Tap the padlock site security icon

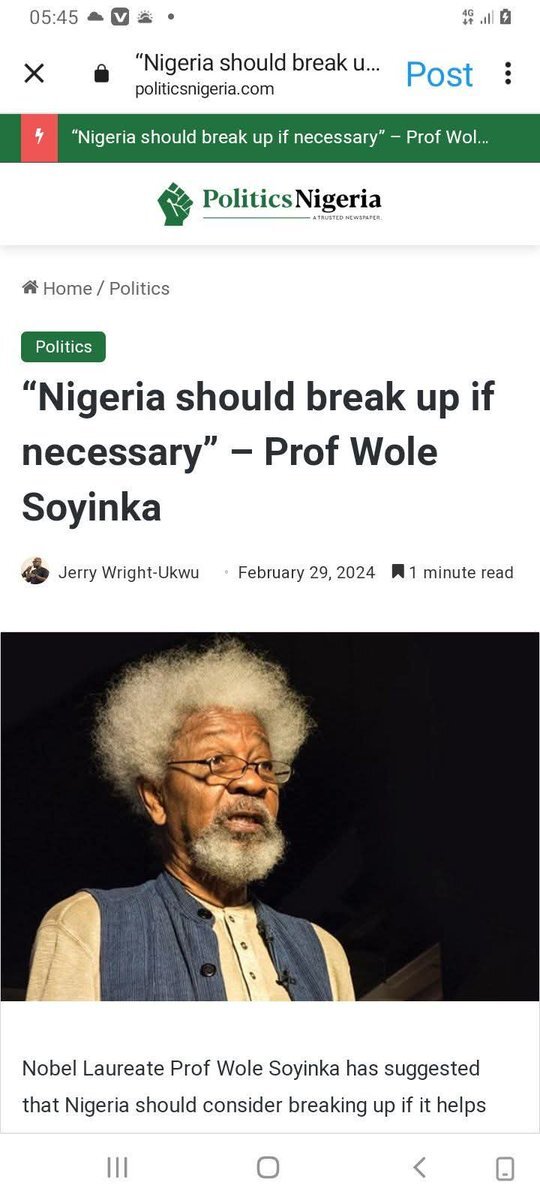101,74
